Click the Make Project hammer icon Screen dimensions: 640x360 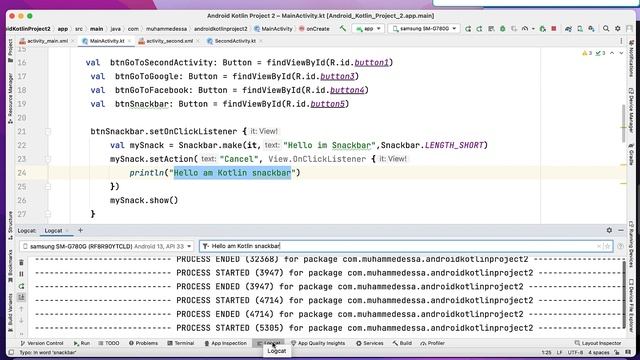(343, 29)
